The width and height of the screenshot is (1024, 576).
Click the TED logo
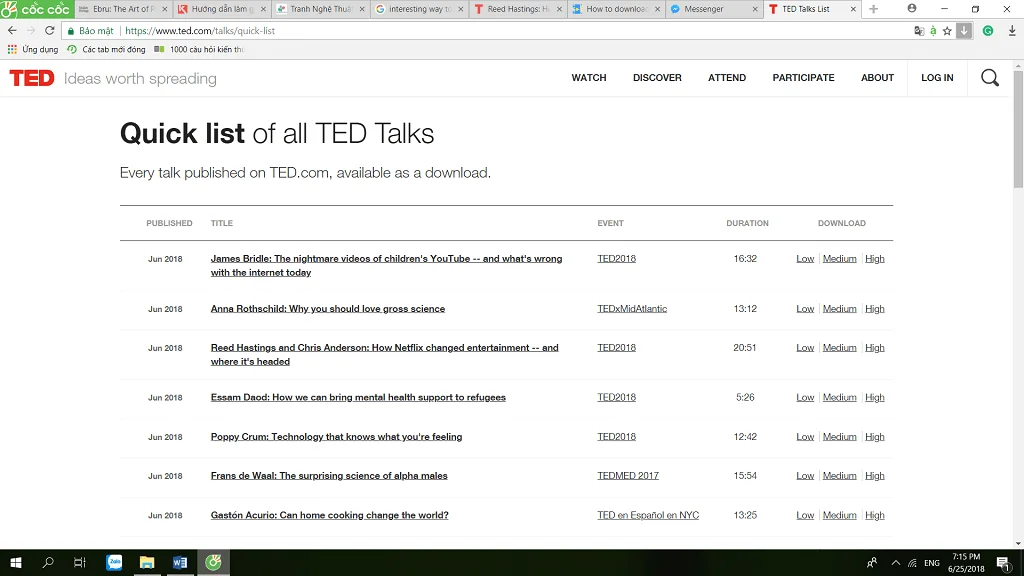32,78
